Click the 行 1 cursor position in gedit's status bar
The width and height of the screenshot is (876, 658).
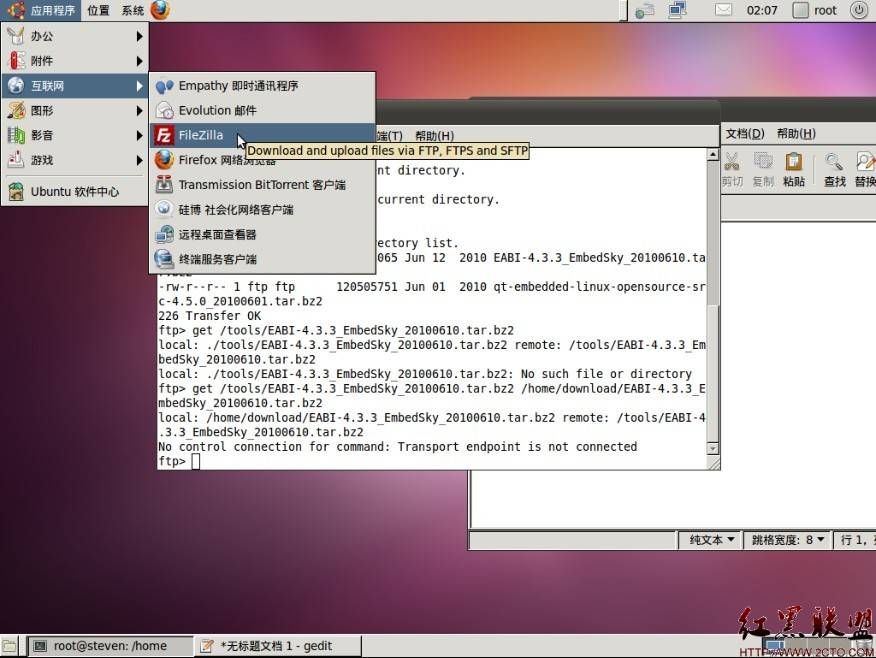855,540
